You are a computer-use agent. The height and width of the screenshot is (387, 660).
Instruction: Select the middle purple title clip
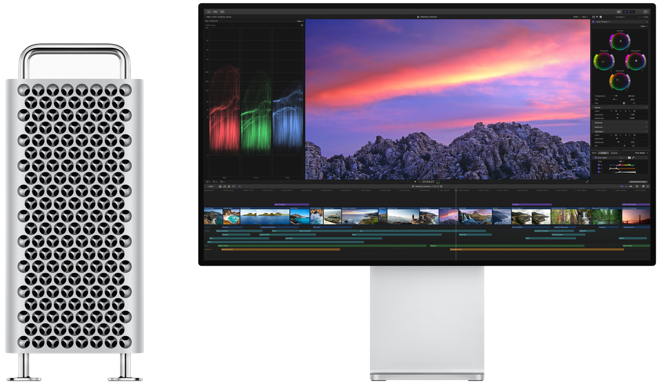pos(532,205)
